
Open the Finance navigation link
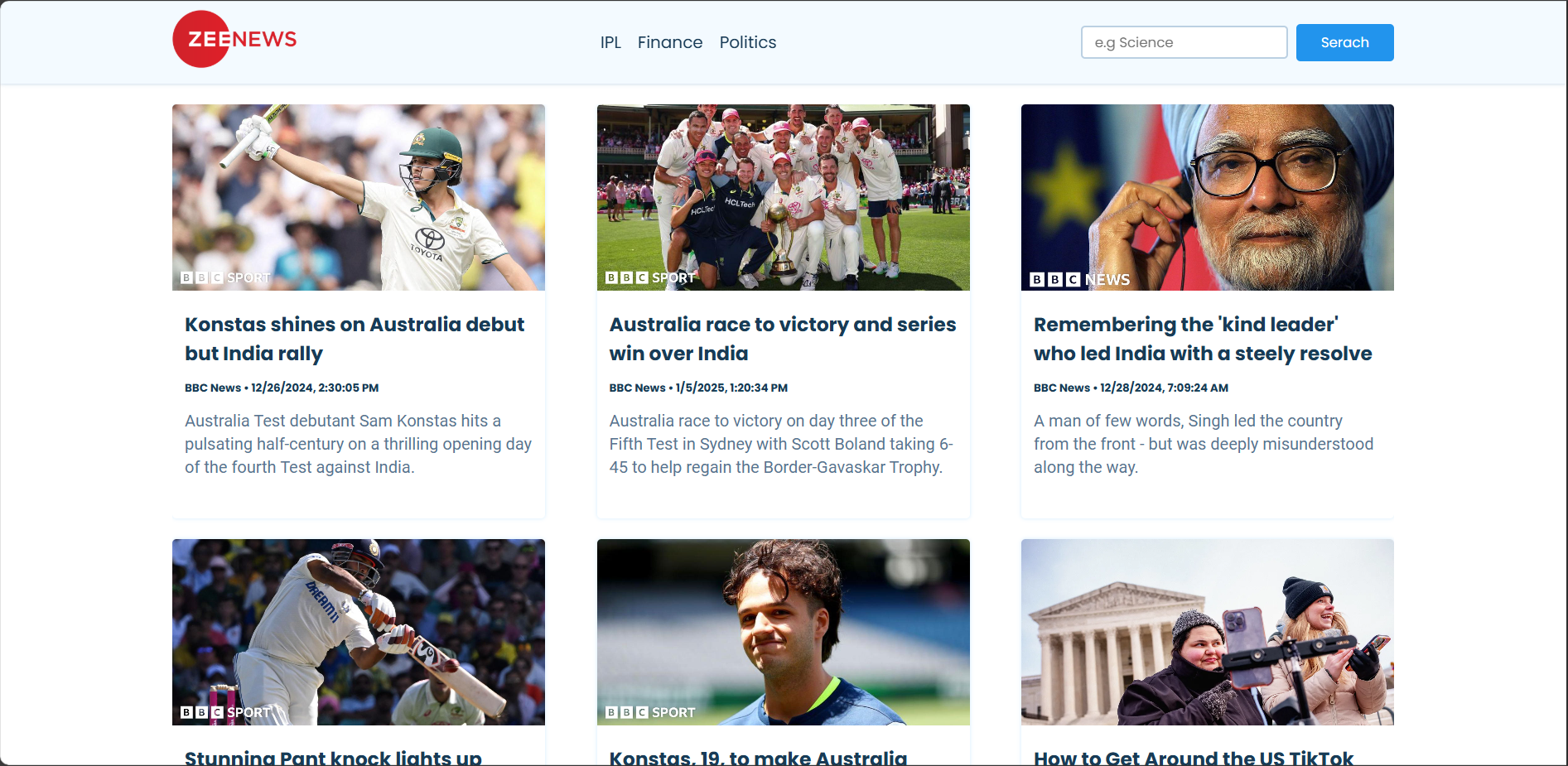tap(670, 42)
